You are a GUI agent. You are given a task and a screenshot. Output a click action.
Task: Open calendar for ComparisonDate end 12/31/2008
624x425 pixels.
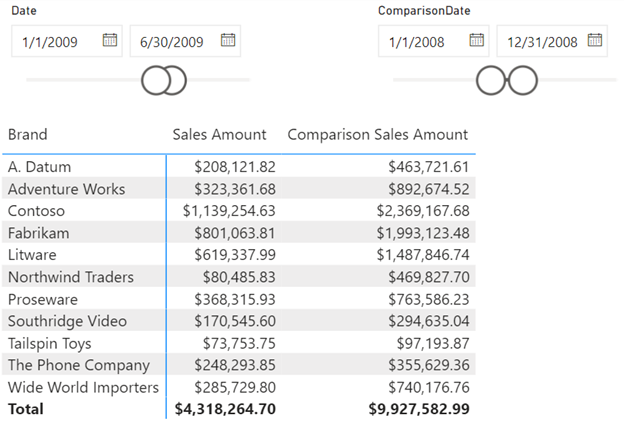coord(595,40)
